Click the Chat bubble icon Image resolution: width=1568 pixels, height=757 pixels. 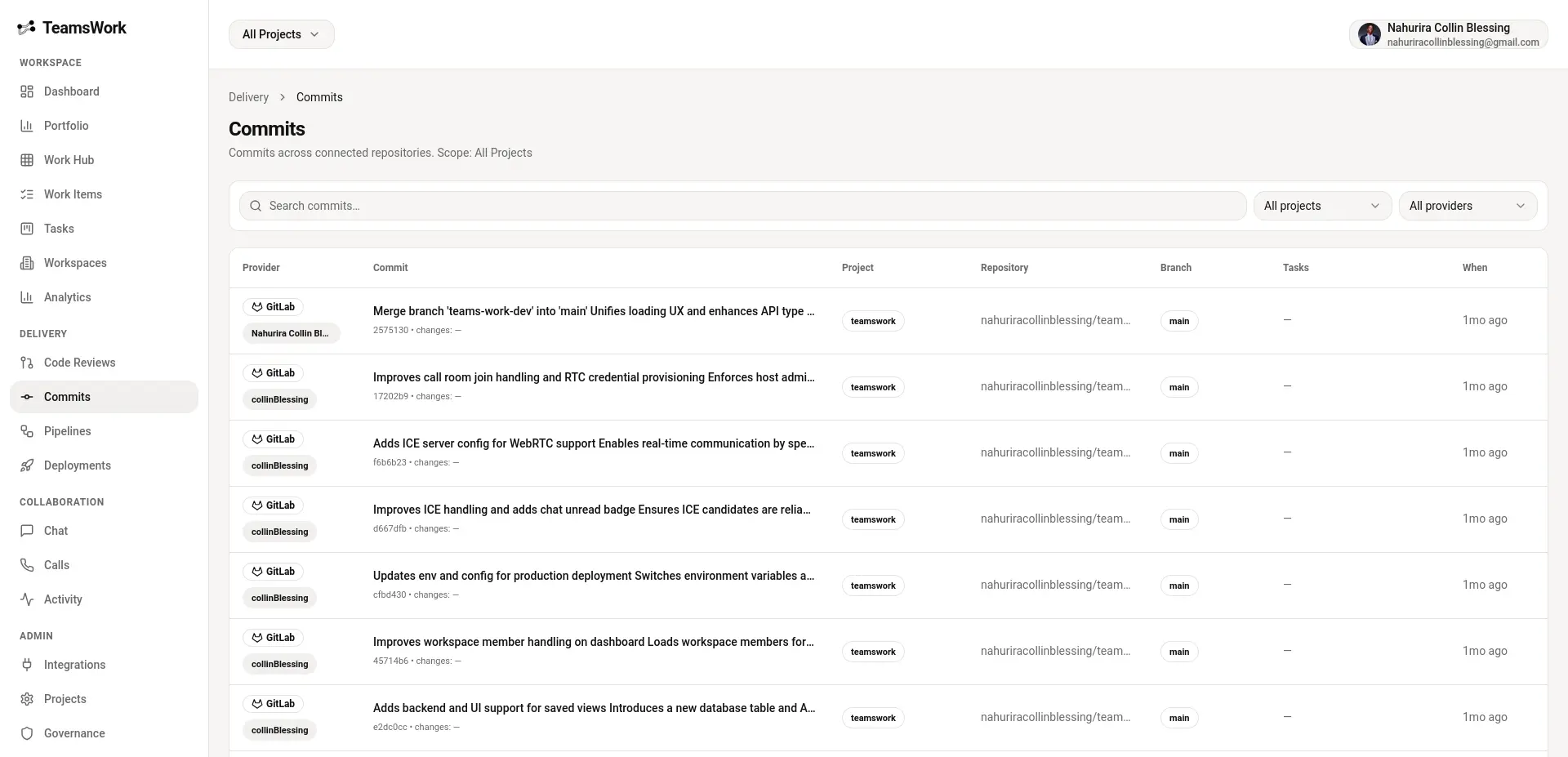point(27,531)
